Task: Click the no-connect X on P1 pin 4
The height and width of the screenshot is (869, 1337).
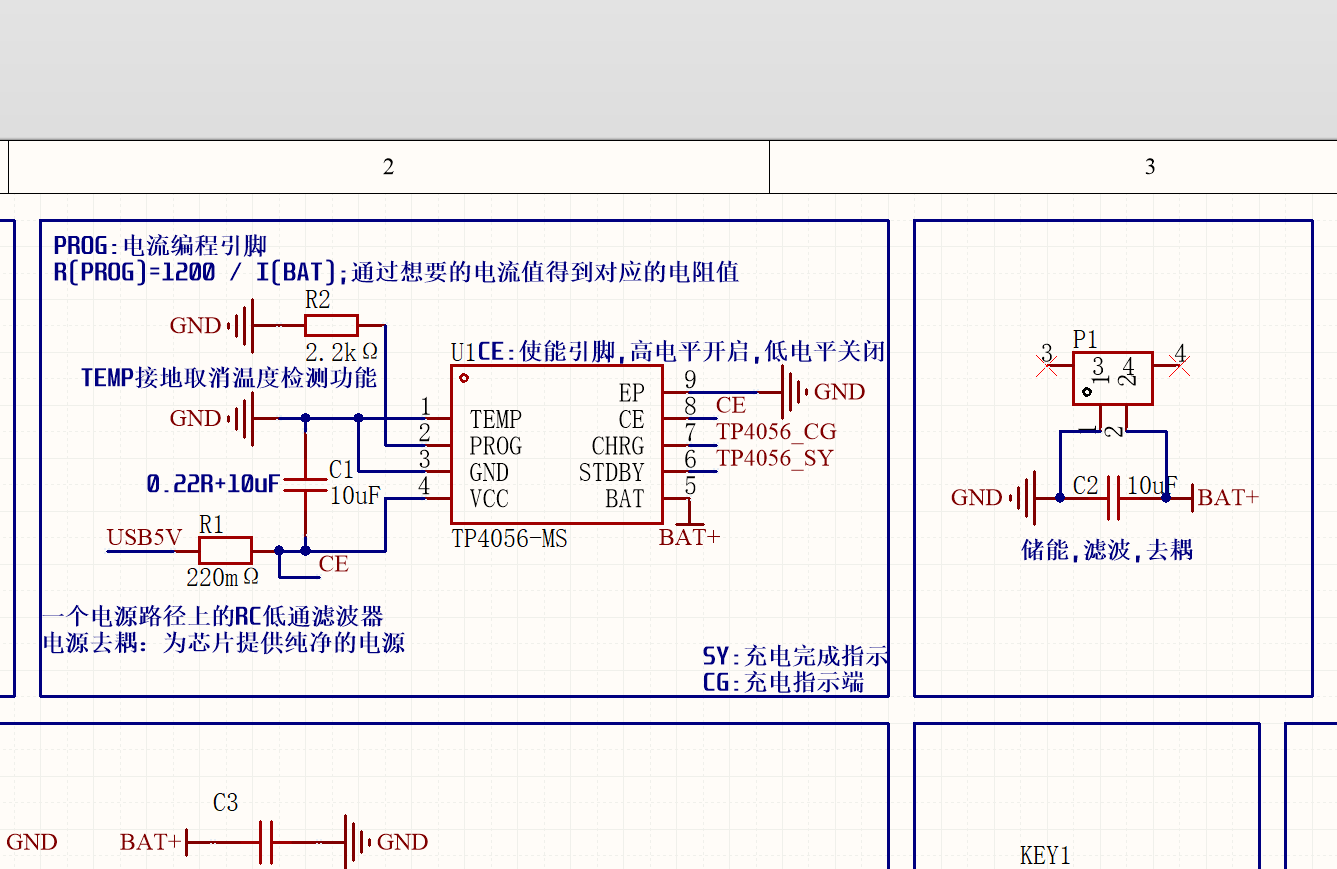Action: (1179, 367)
